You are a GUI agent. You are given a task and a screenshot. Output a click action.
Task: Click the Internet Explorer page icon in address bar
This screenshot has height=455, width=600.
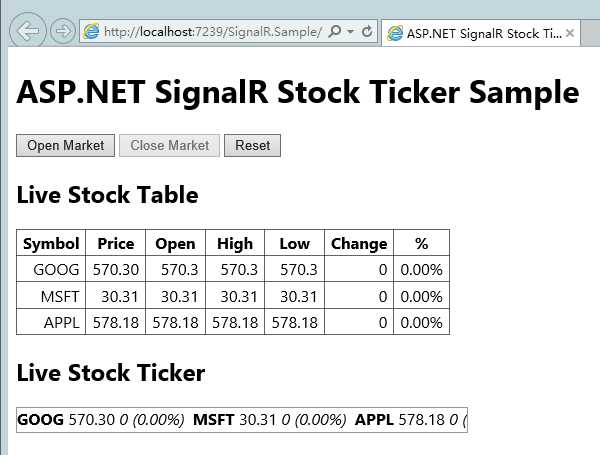91,31
